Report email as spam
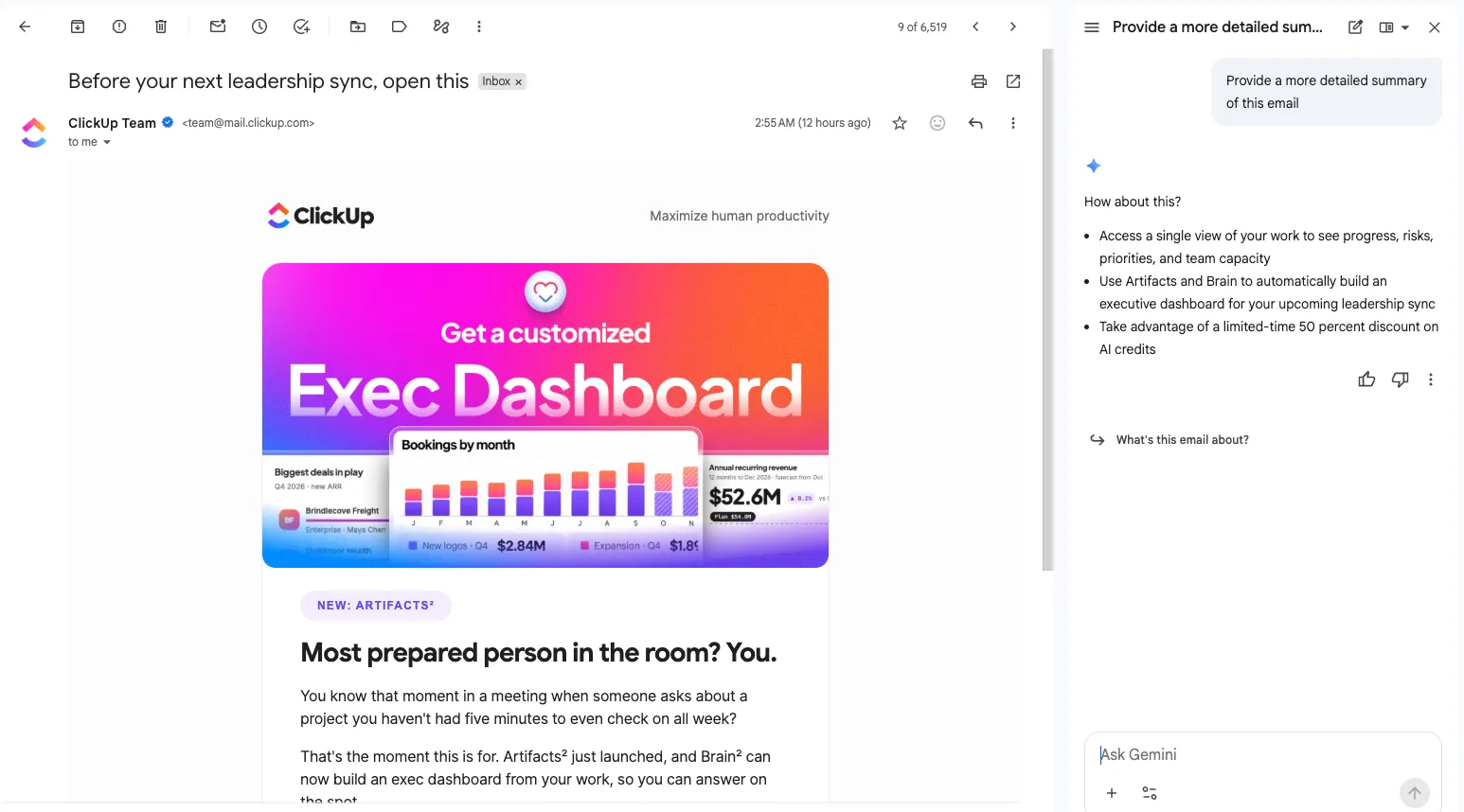Viewport: 1464px width, 812px height. 119,26
